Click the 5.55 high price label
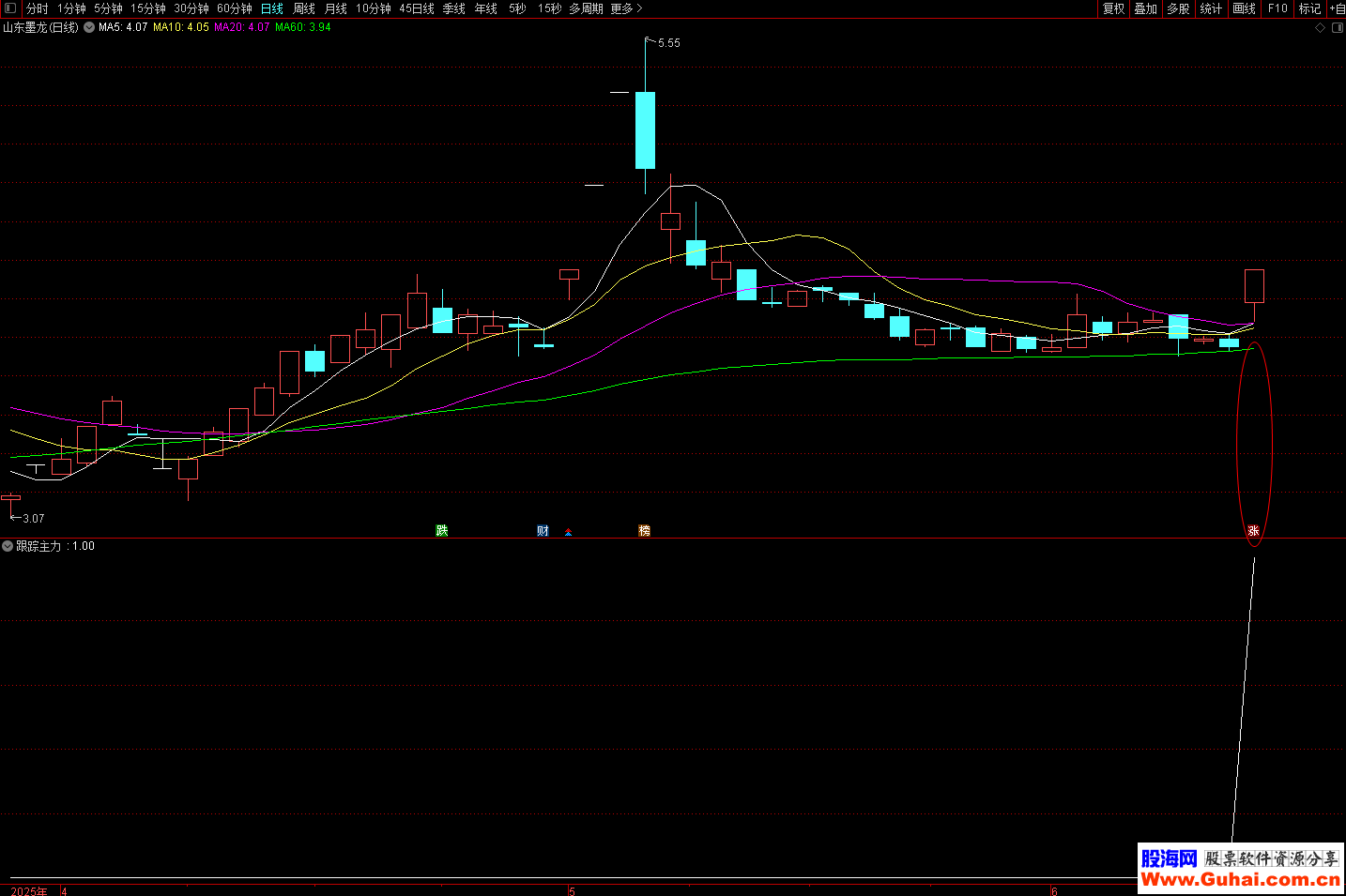The image size is (1346, 896). (x=669, y=43)
